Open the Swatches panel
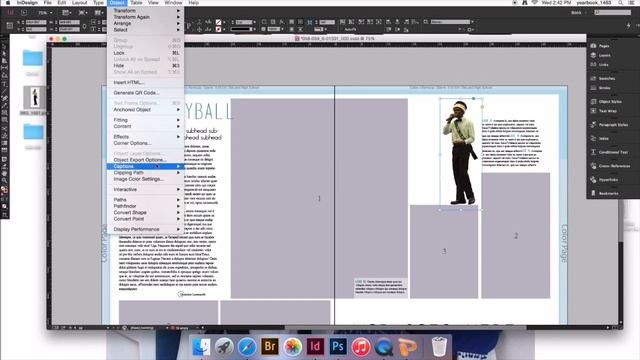640x360 pixels. pos(603,78)
